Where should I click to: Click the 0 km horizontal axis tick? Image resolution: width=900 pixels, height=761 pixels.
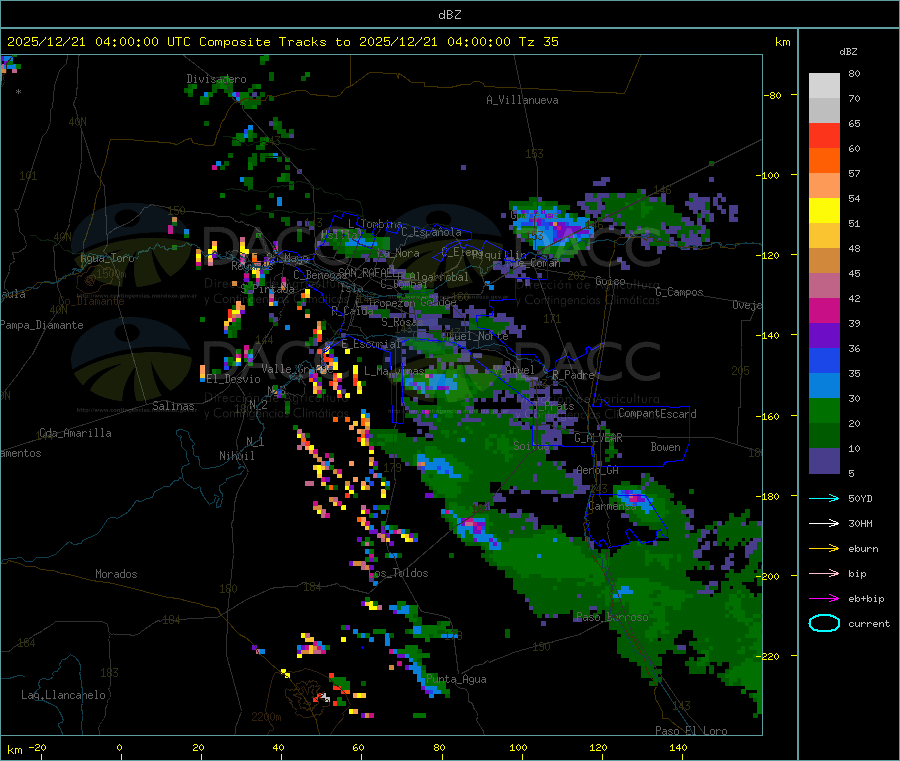[x=119, y=747]
